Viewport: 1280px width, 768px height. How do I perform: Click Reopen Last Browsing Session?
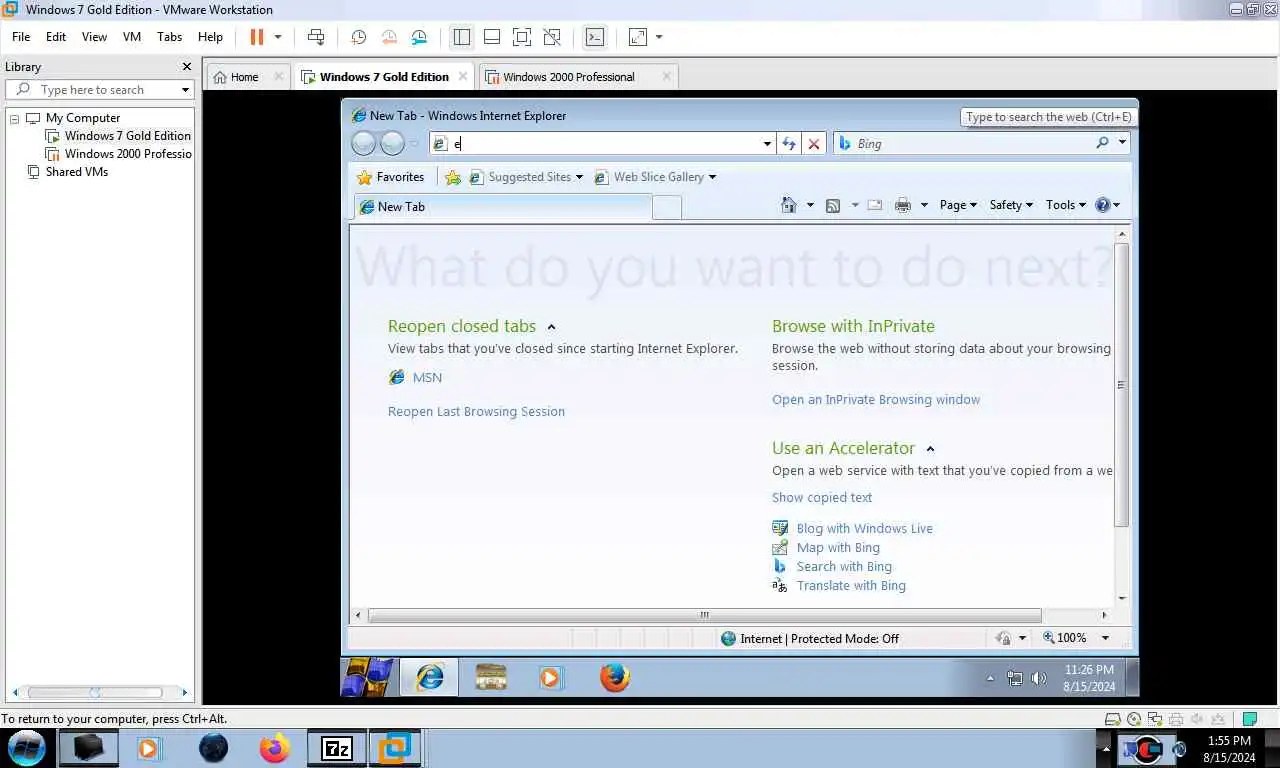476,412
